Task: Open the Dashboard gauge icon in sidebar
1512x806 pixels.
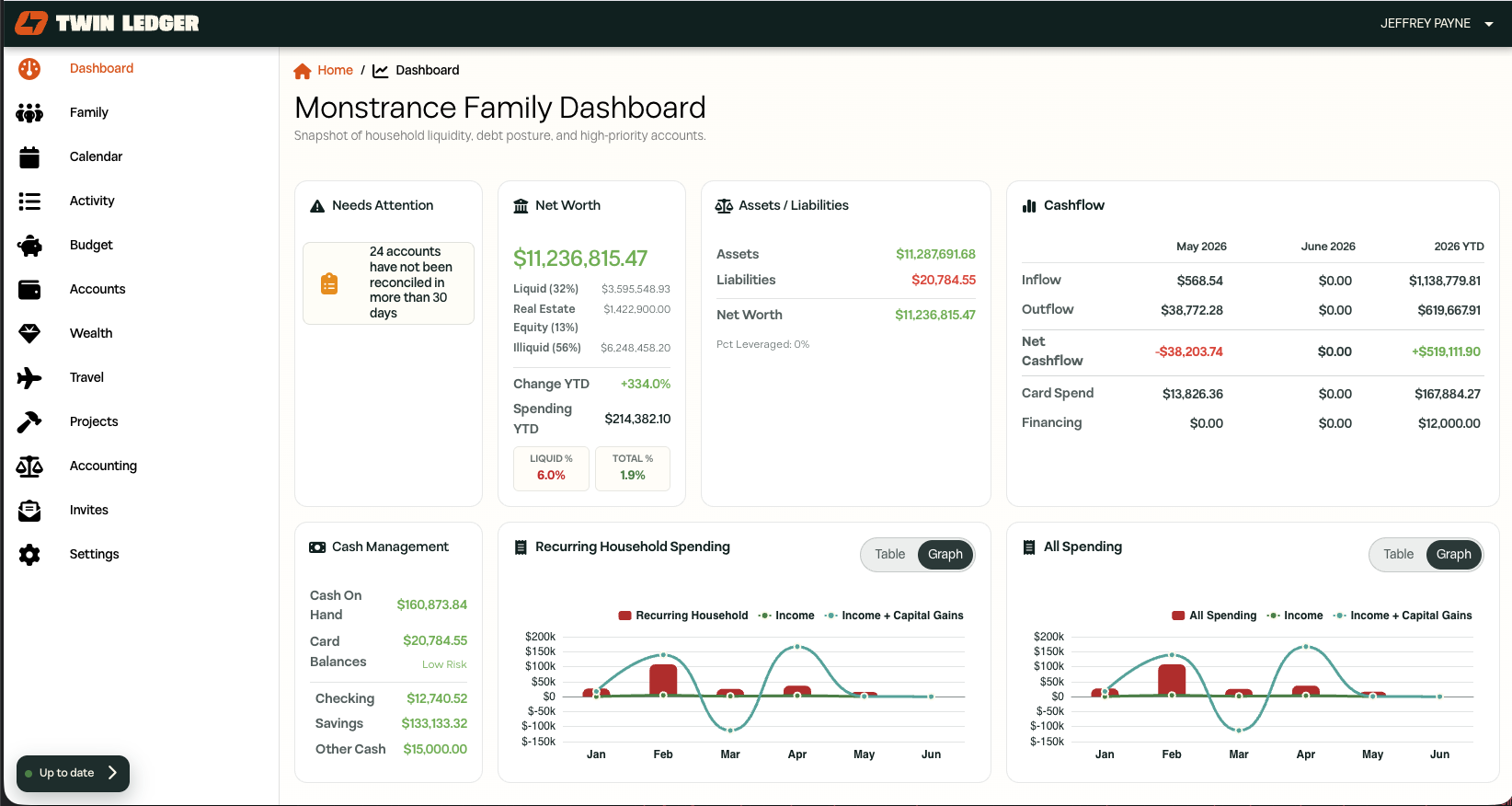Action: (x=29, y=68)
